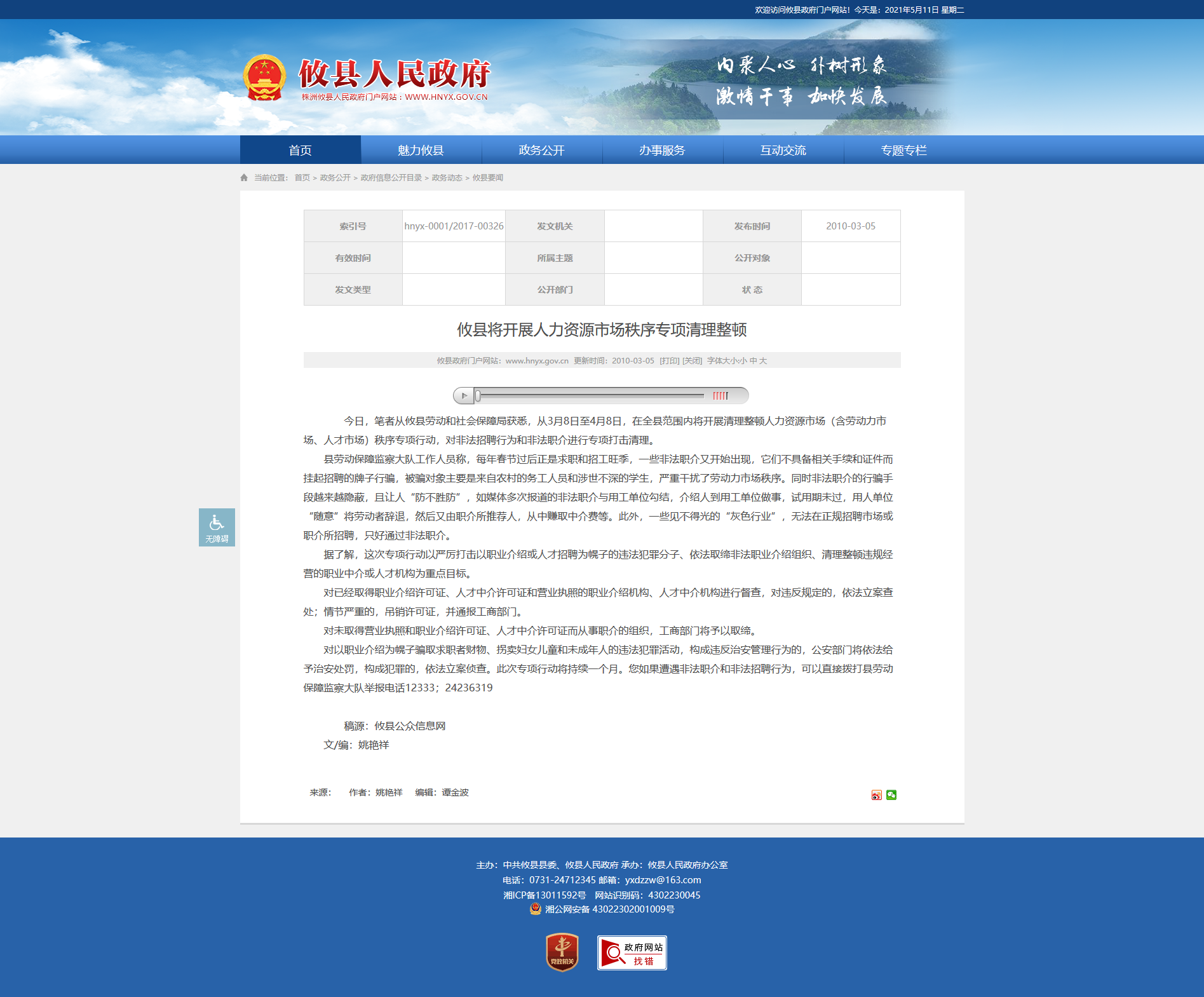The image size is (1204, 997).
Task: Adjust the audio player volume bars
Action: (x=720, y=396)
